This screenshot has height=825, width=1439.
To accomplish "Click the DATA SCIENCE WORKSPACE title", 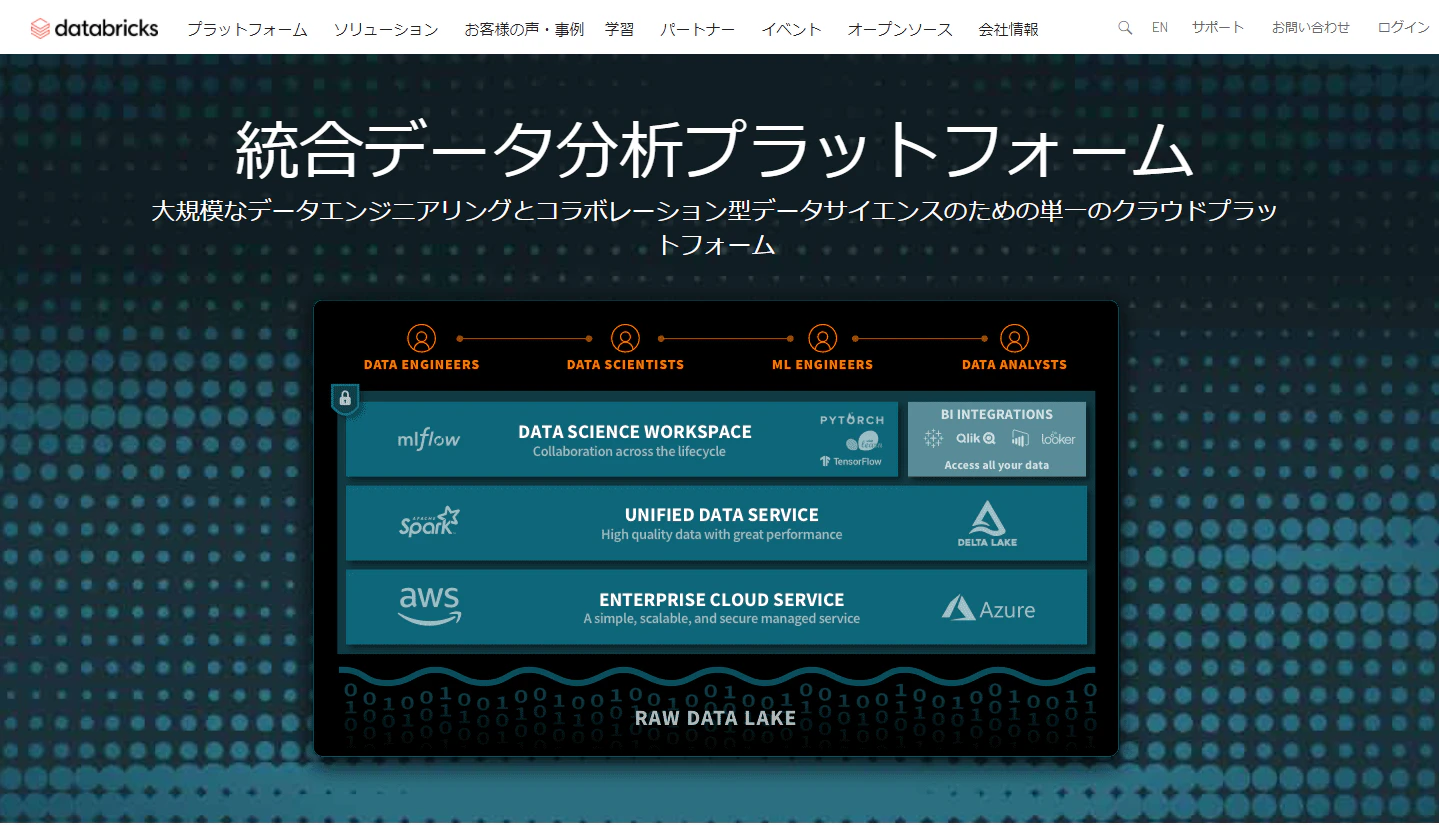I will (x=635, y=432).
